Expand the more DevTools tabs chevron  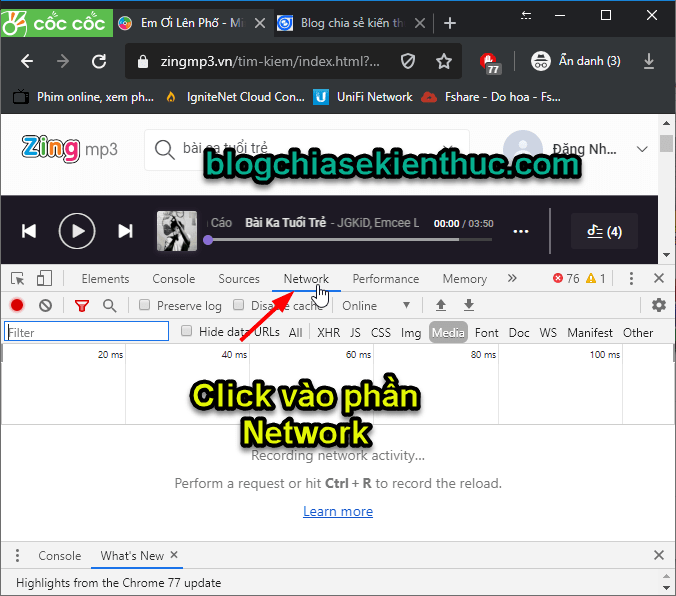click(512, 279)
